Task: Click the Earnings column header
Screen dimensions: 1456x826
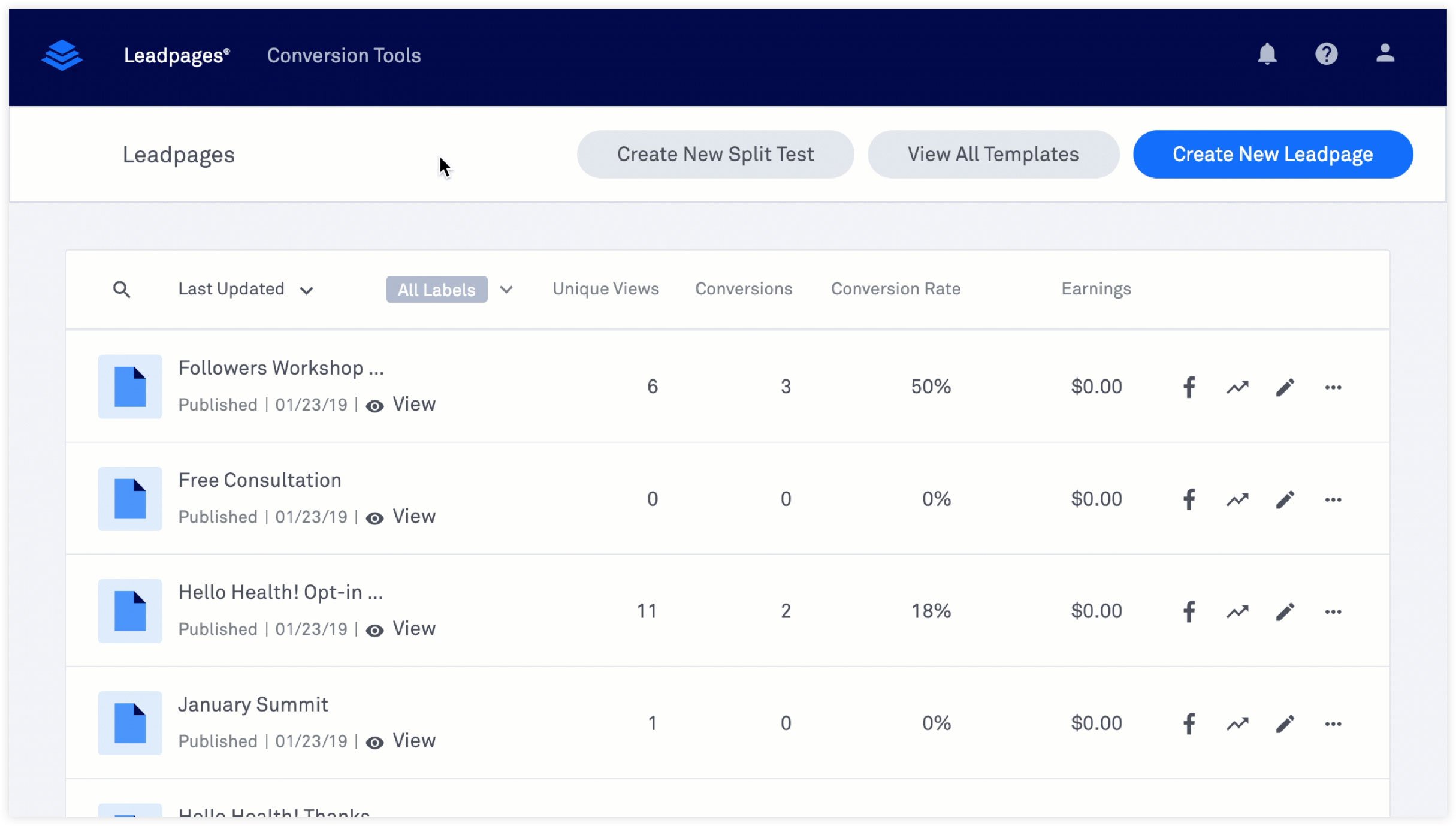Action: point(1096,289)
